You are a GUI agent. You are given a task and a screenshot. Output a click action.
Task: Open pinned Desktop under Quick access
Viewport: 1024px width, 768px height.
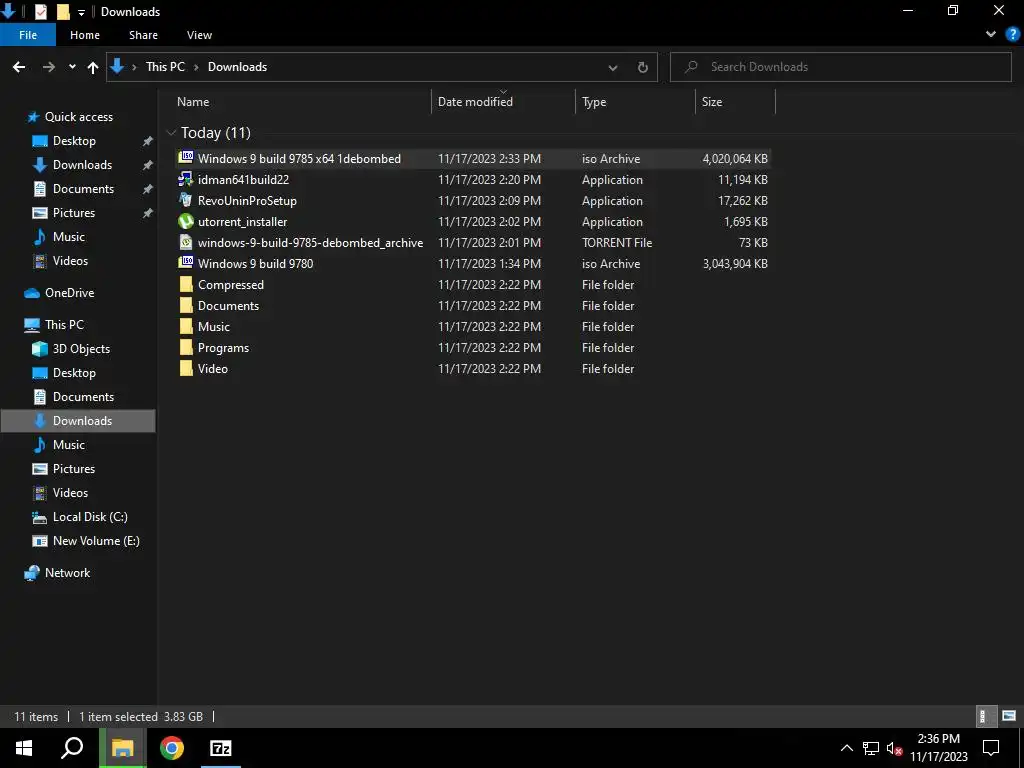(74, 140)
